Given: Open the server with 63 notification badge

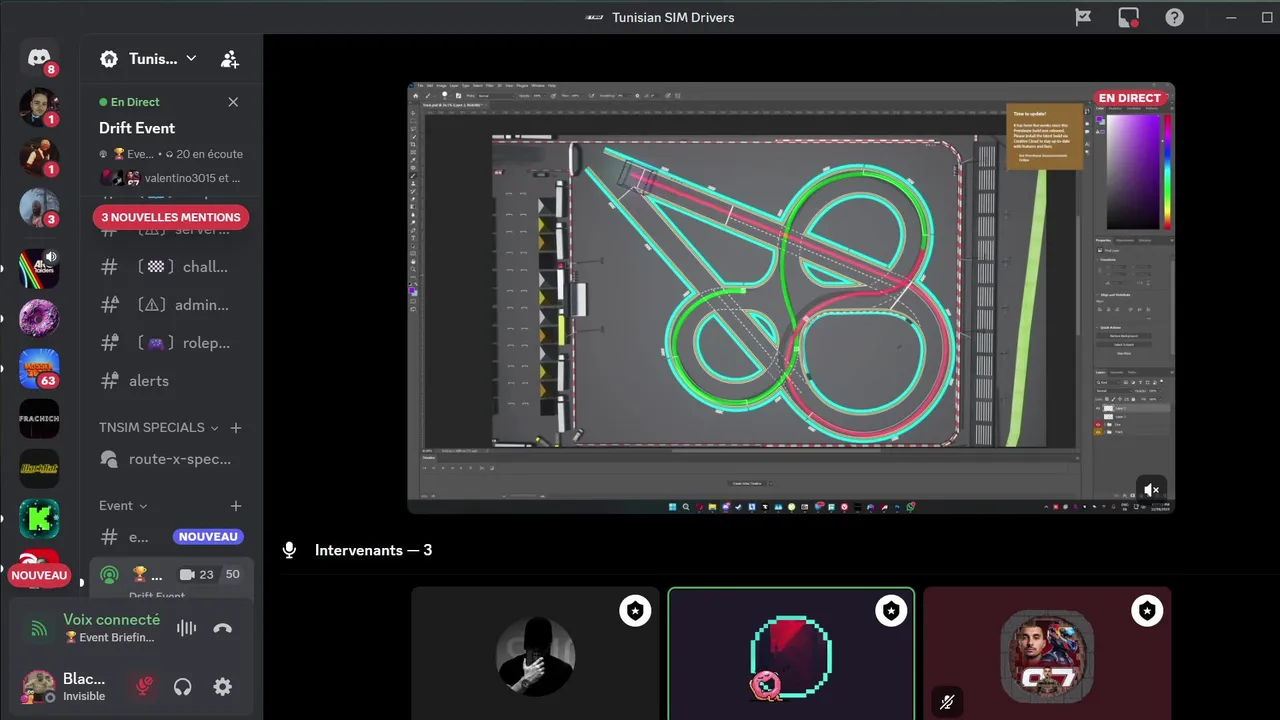Looking at the screenshot, I should (x=39, y=368).
